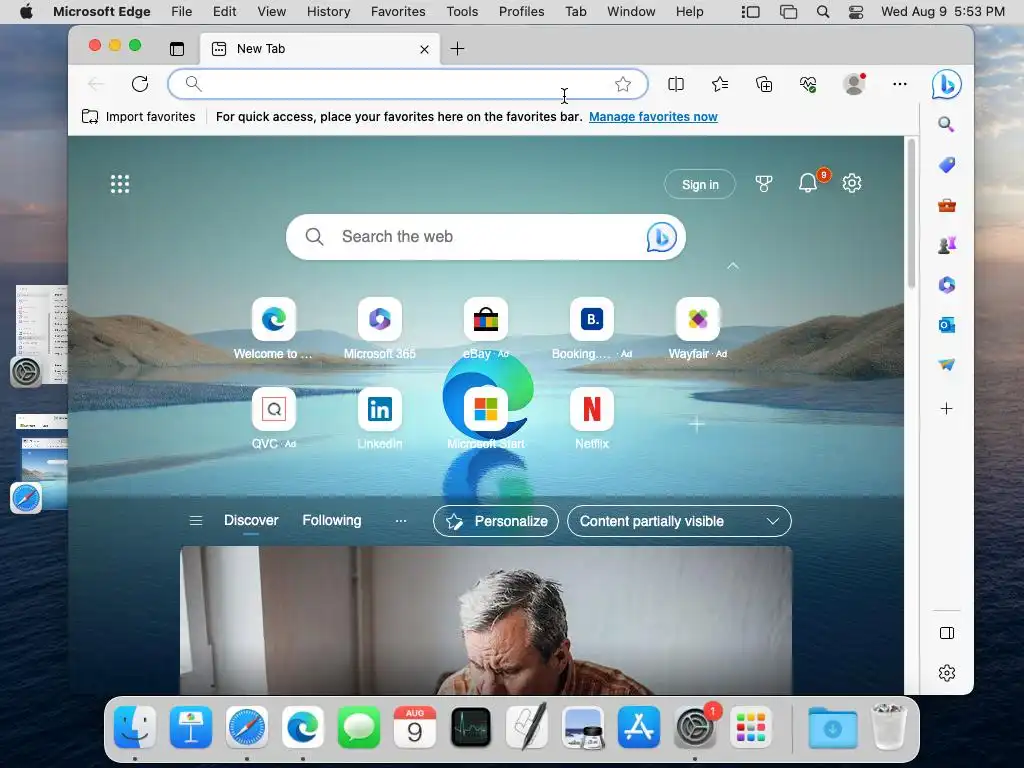Click the page vertical scrollbar
1024x768 pixels.
click(912, 214)
